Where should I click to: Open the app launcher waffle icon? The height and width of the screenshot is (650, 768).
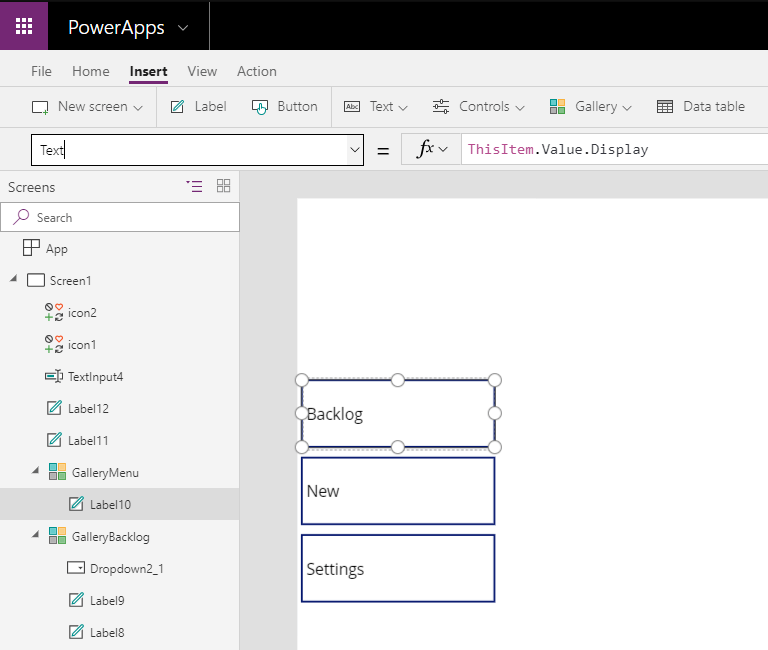pos(24,26)
